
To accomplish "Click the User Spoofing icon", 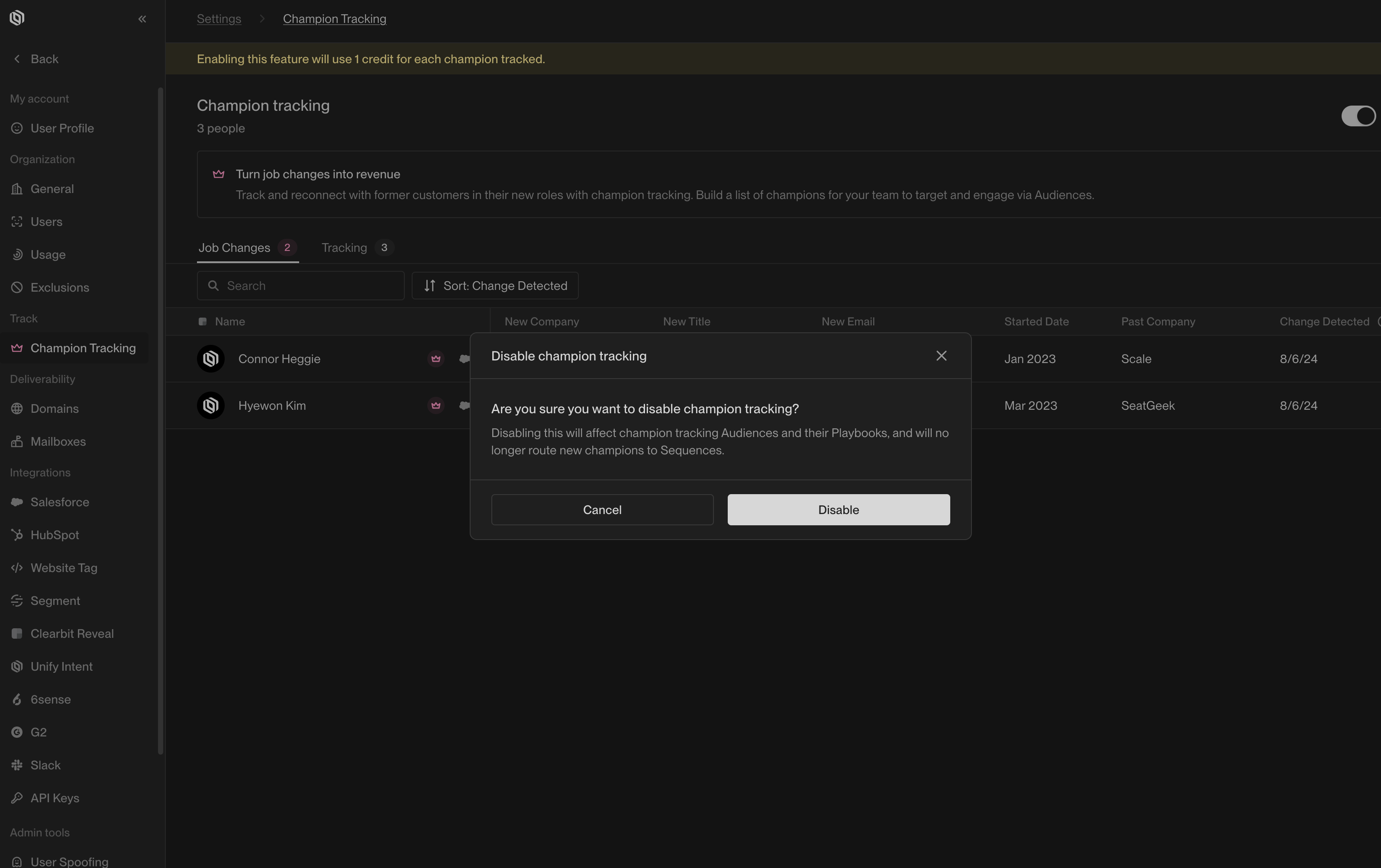I will click(x=16, y=862).
